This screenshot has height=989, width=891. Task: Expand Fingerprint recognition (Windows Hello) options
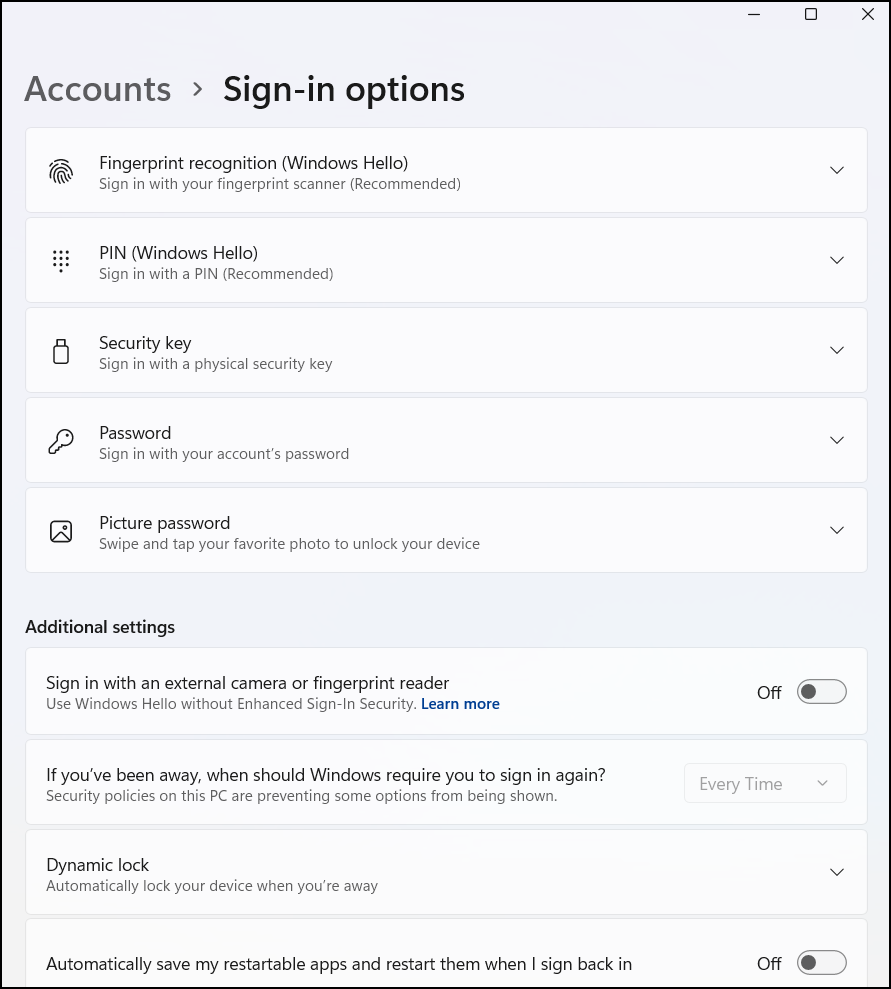coord(836,170)
